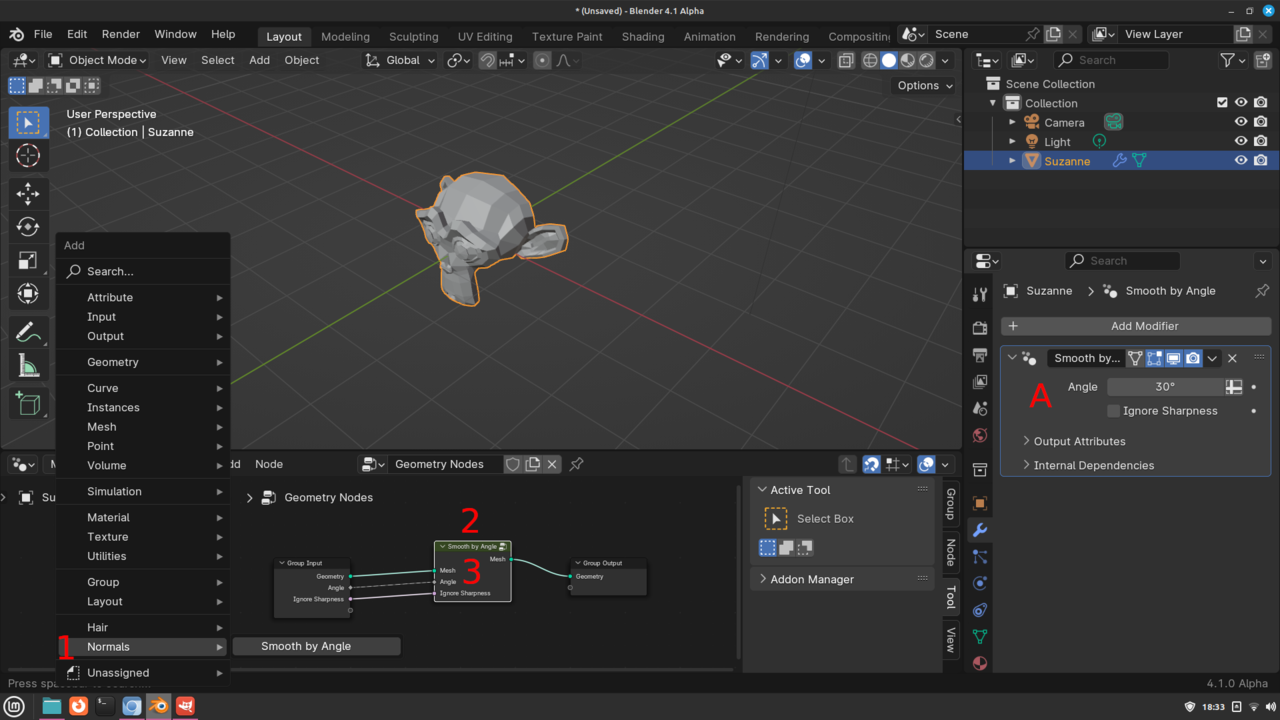Disable Suzanne in renders
The image size is (1280, 720).
point(1261,161)
